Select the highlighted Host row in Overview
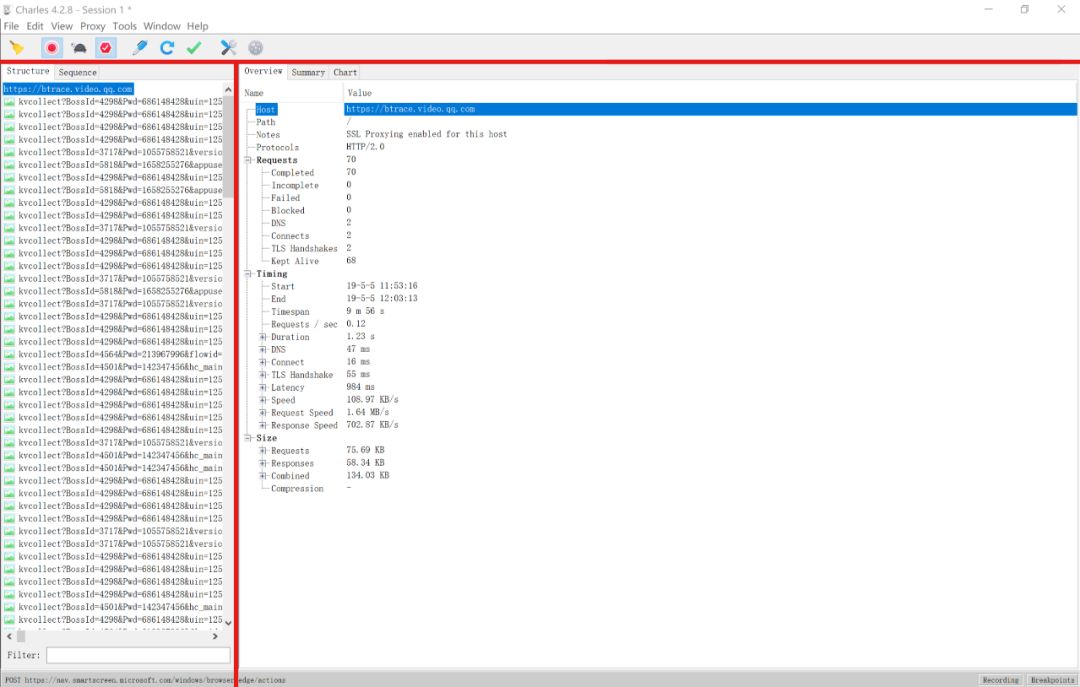This screenshot has width=1080, height=687. tap(660, 109)
